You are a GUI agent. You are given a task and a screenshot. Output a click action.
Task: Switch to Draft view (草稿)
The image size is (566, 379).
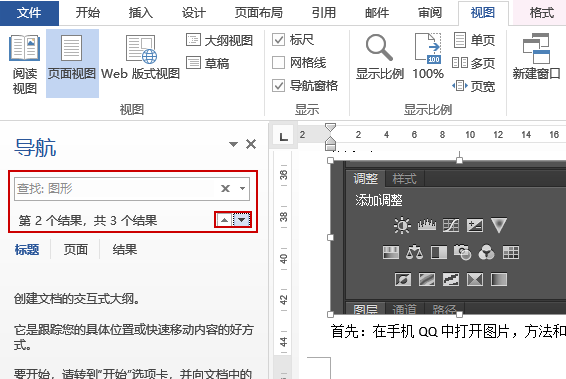208,64
